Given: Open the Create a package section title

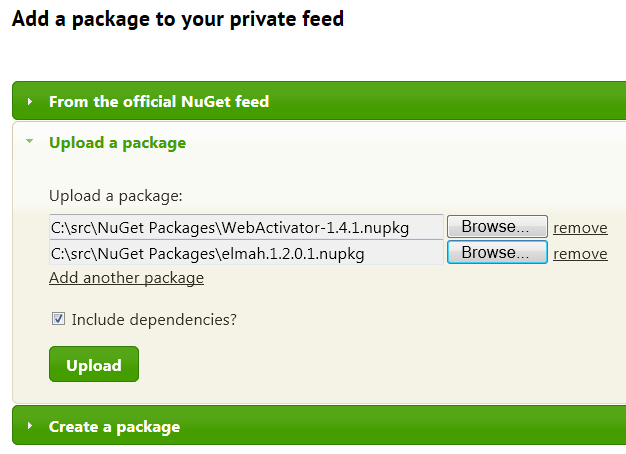Looking at the screenshot, I should [114, 427].
